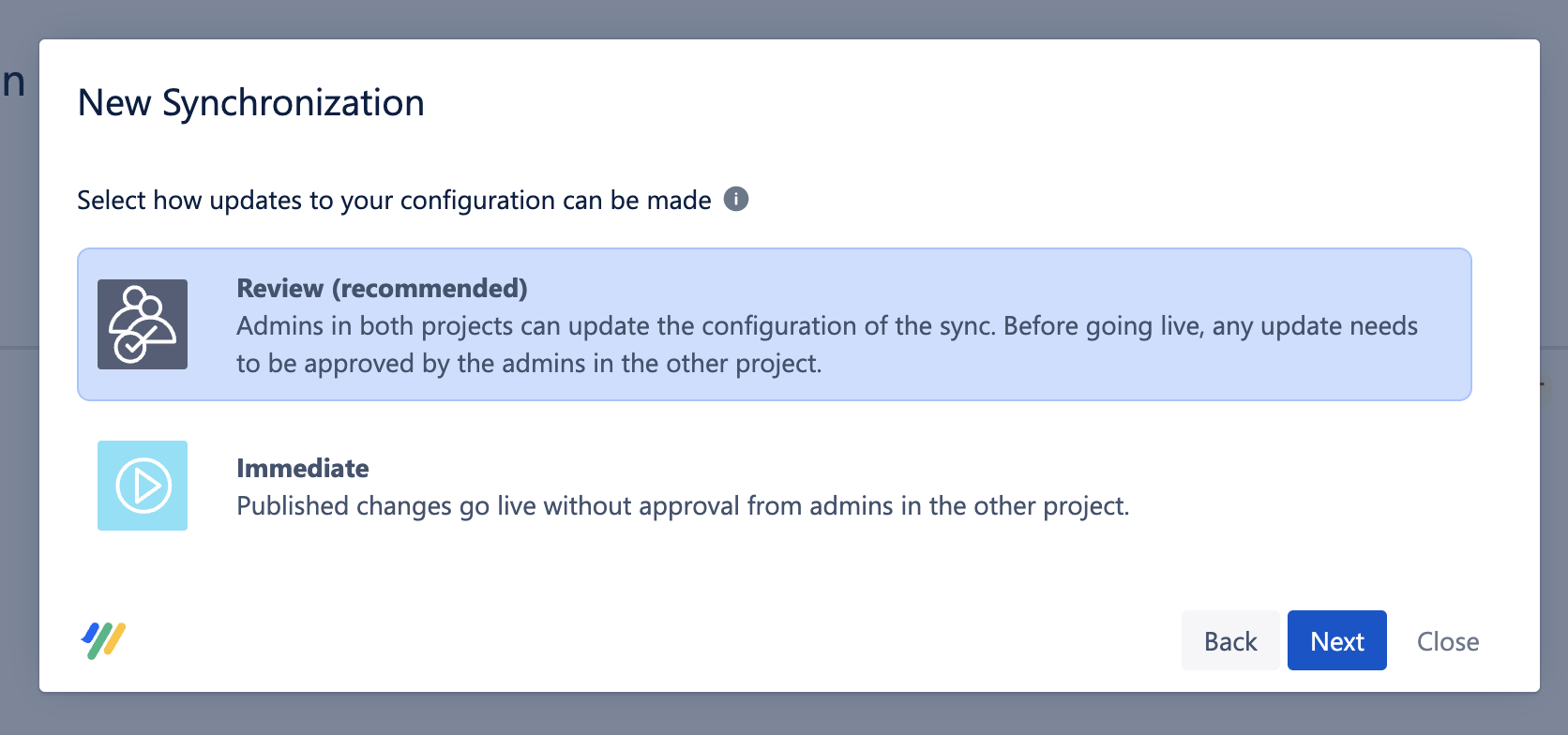The width and height of the screenshot is (1568, 735).
Task: Open the info tooltip beside the selection prompt
Action: coord(736,199)
